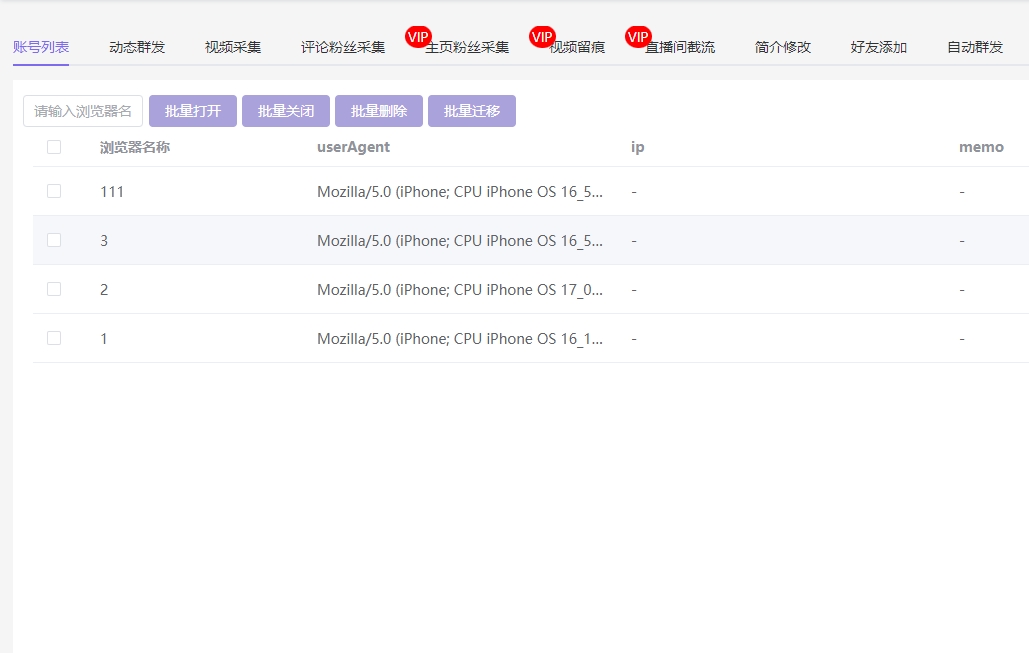The image size is (1029, 653).
Task: Click the userAgent column header
Action: [x=353, y=147]
